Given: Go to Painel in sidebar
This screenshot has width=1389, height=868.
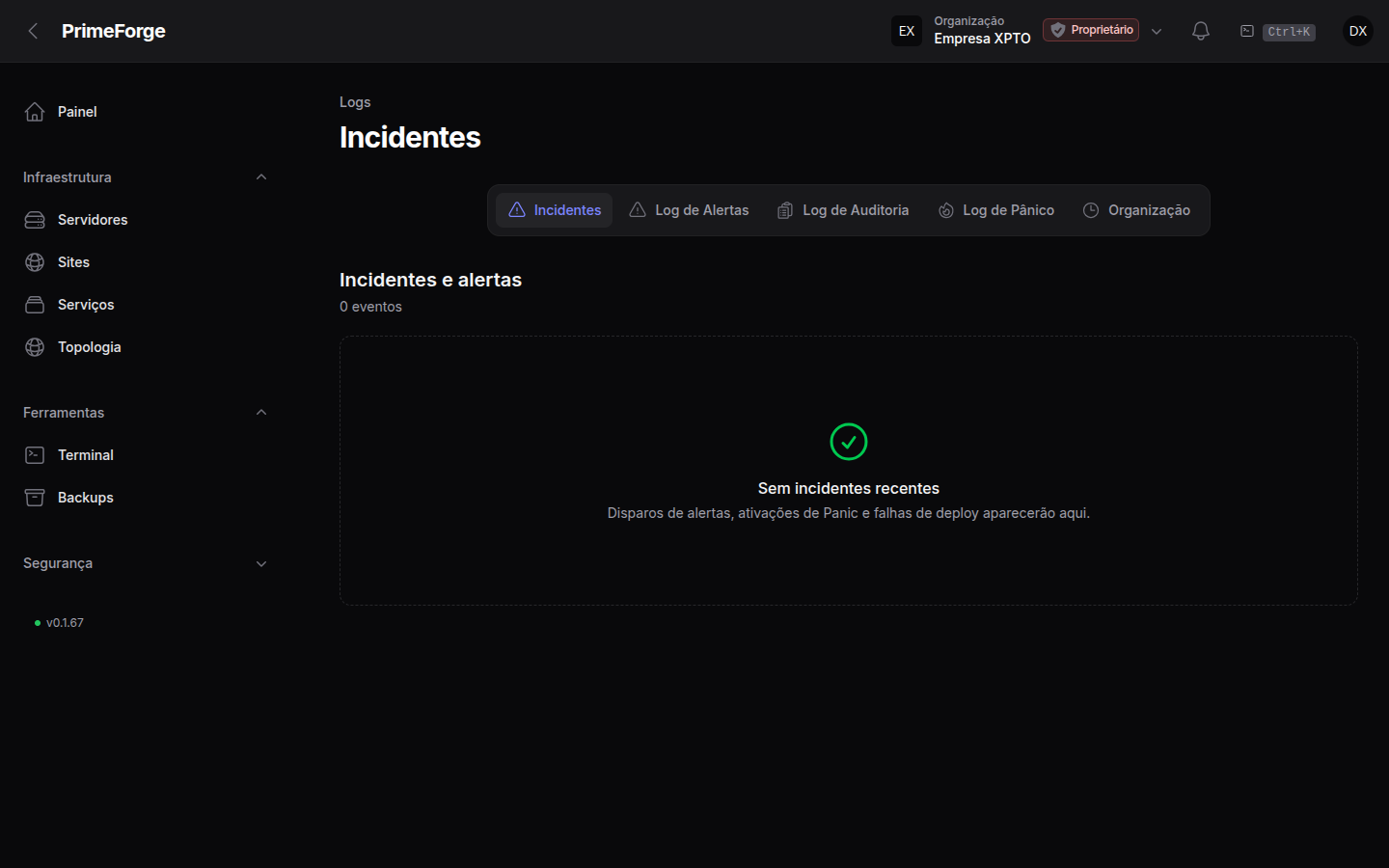Looking at the screenshot, I should click(145, 112).
